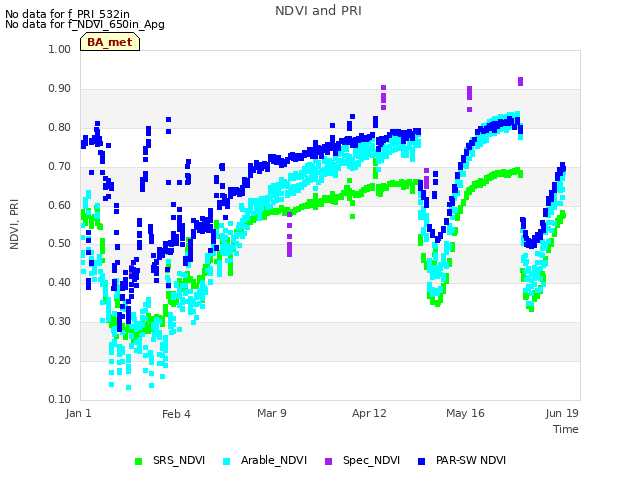Click the 0.20 y-axis tick label
This screenshot has height=480, width=640.
[x=60, y=360]
